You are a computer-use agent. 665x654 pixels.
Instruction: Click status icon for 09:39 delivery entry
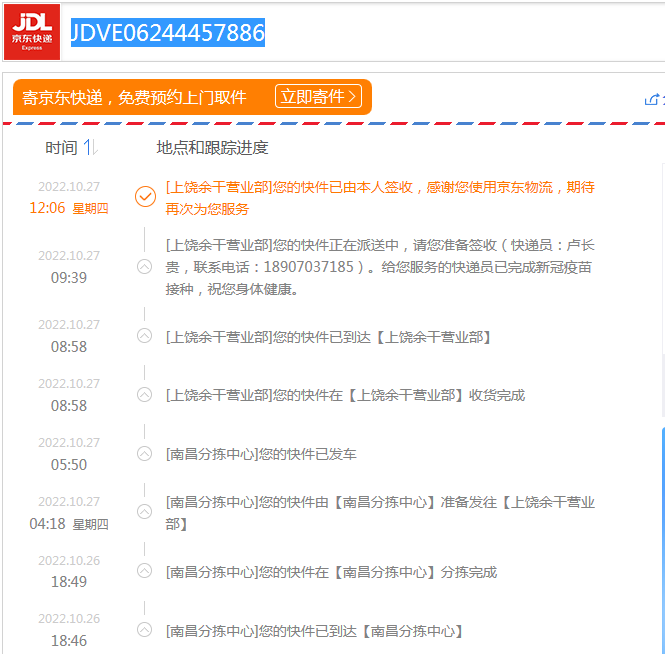click(145, 267)
